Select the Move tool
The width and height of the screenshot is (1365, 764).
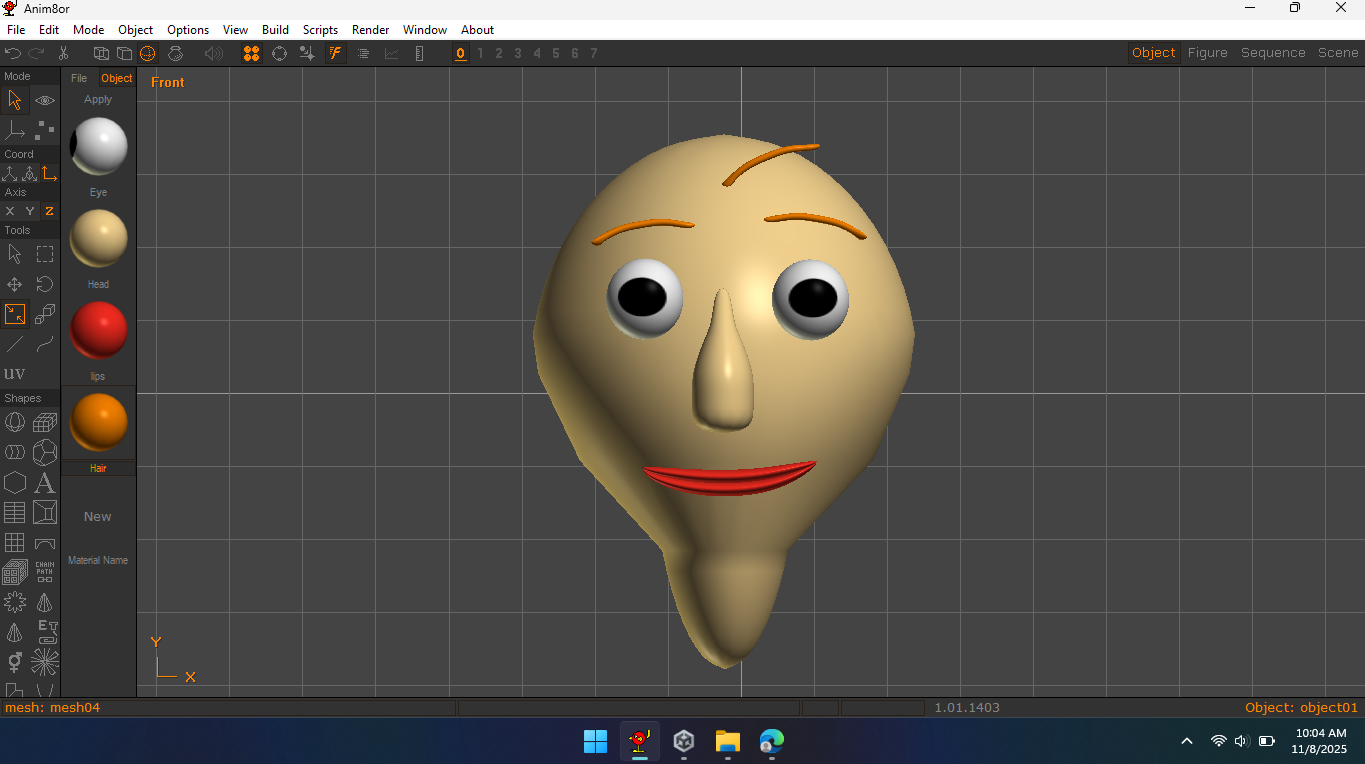(x=15, y=285)
